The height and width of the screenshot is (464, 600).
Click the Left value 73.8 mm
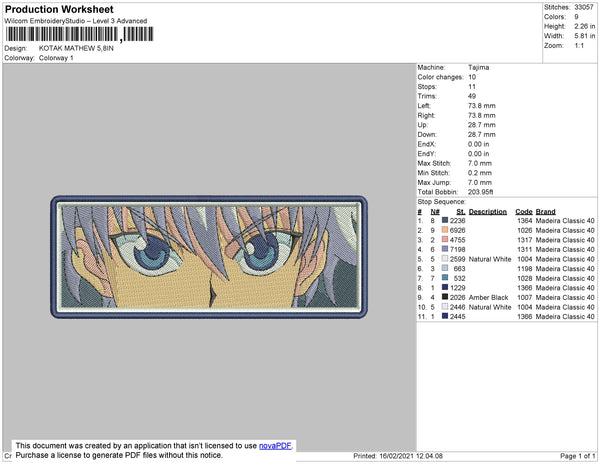click(481, 106)
